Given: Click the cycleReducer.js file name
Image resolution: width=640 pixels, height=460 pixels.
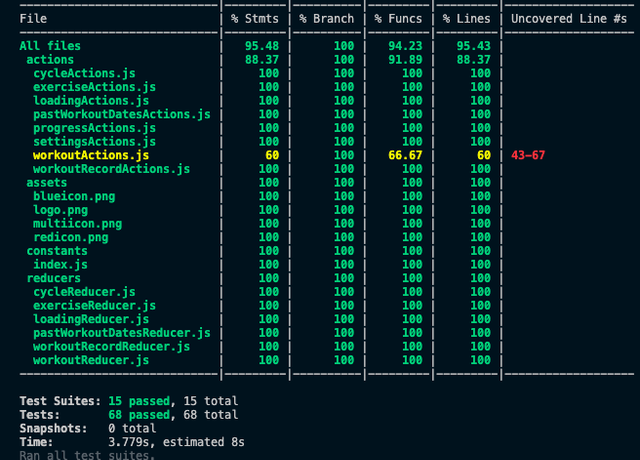Looking at the screenshot, I should point(84,292).
